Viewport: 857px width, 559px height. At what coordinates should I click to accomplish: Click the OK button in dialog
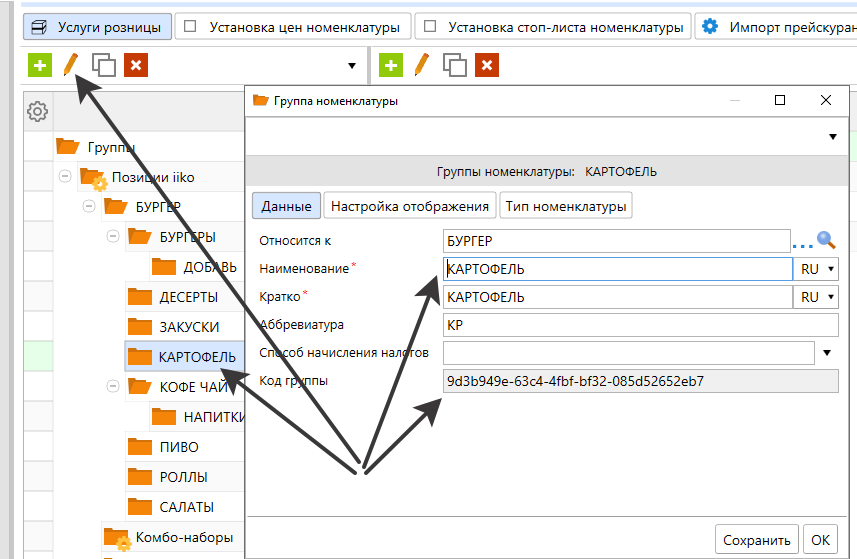coord(820,540)
